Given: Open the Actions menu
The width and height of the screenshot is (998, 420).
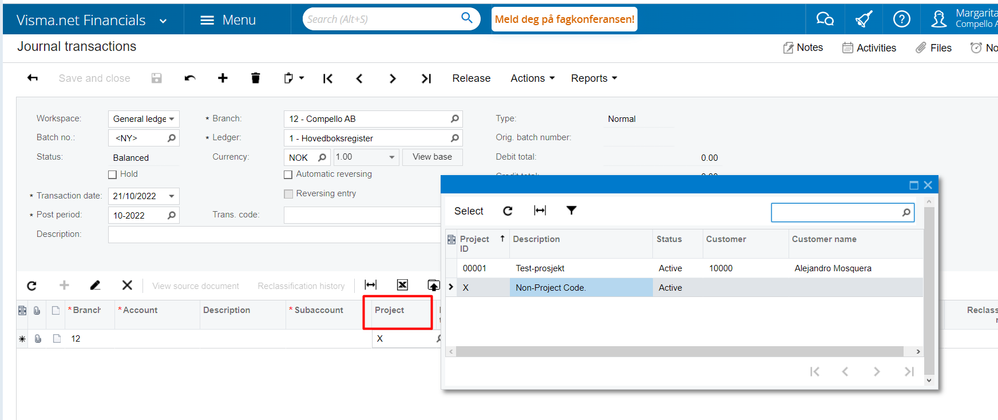Looking at the screenshot, I should (533, 78).
